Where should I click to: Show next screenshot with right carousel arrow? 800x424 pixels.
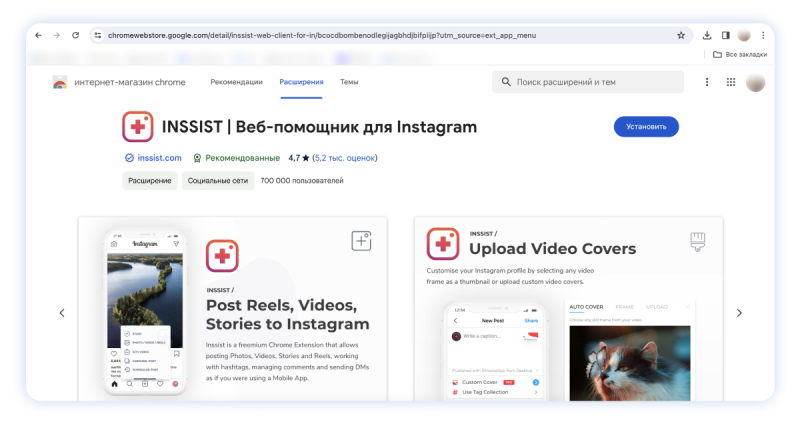click(x=739, y=313)
